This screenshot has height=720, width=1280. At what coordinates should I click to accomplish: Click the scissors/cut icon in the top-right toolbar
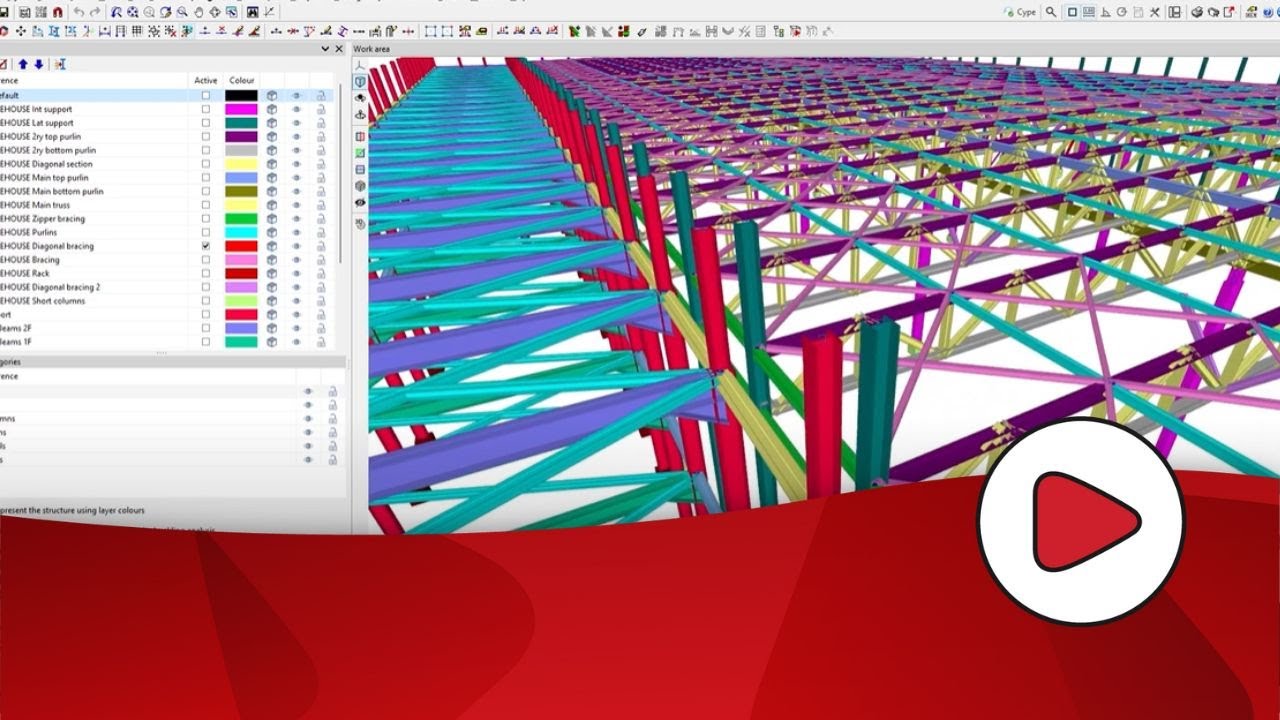pyautogui.click(x=1155, y=12)
